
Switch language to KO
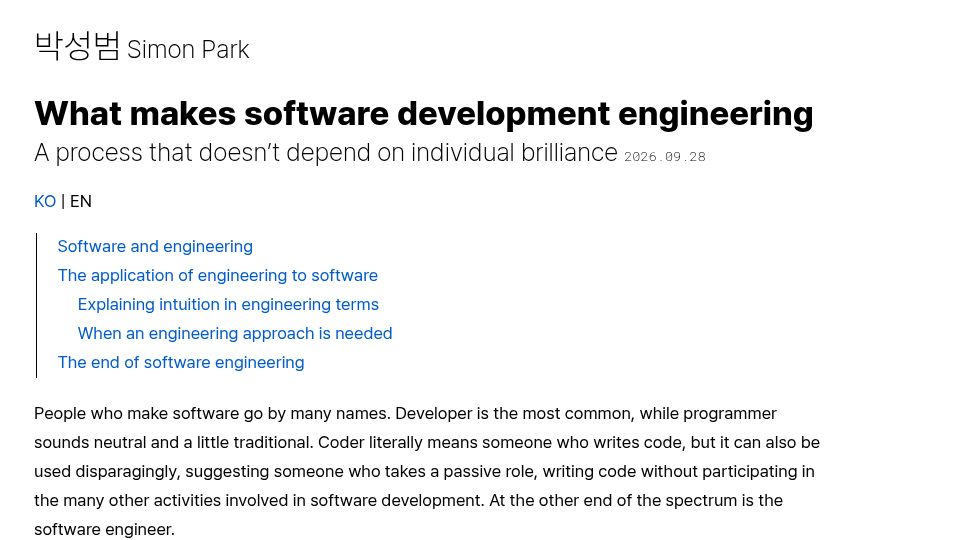tap(45, 201)
